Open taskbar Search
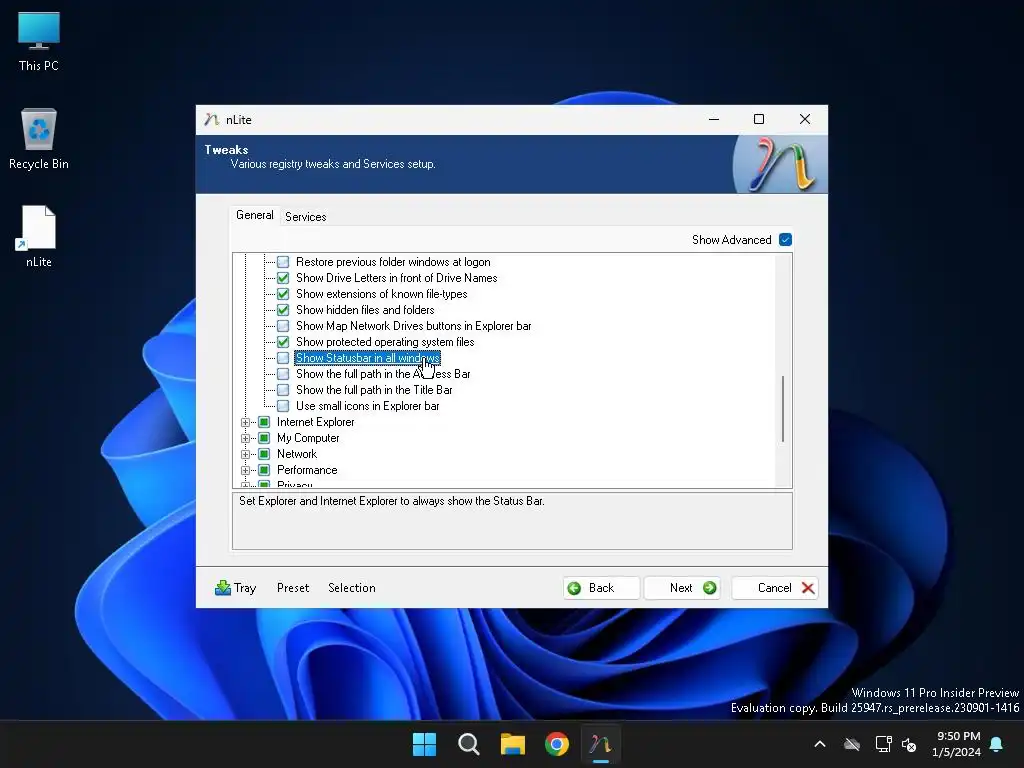The height and width of the screenshot is (768, 1024). (468, 744)
